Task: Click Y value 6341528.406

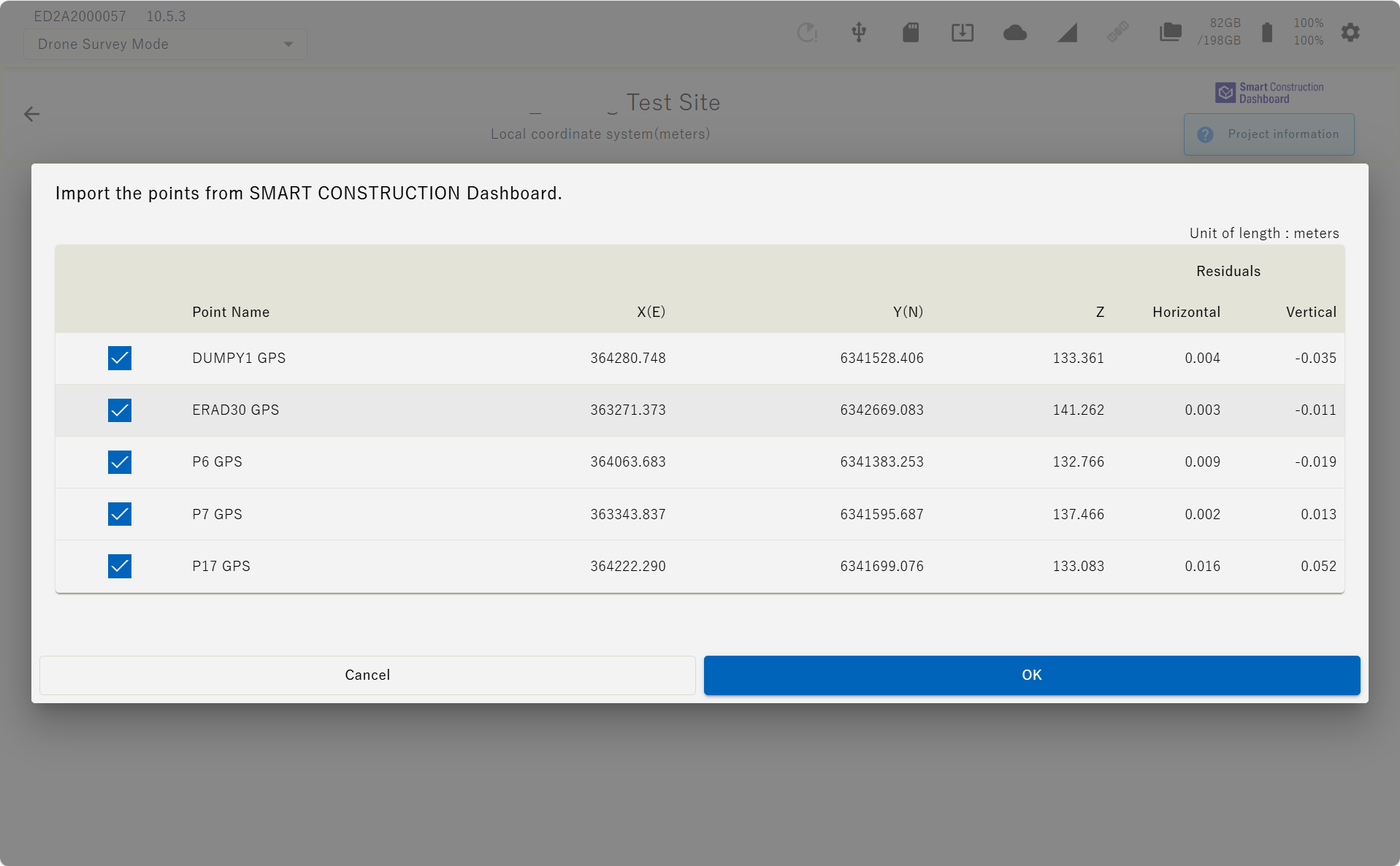Action: pyautogui.click(x=882, y=358)
